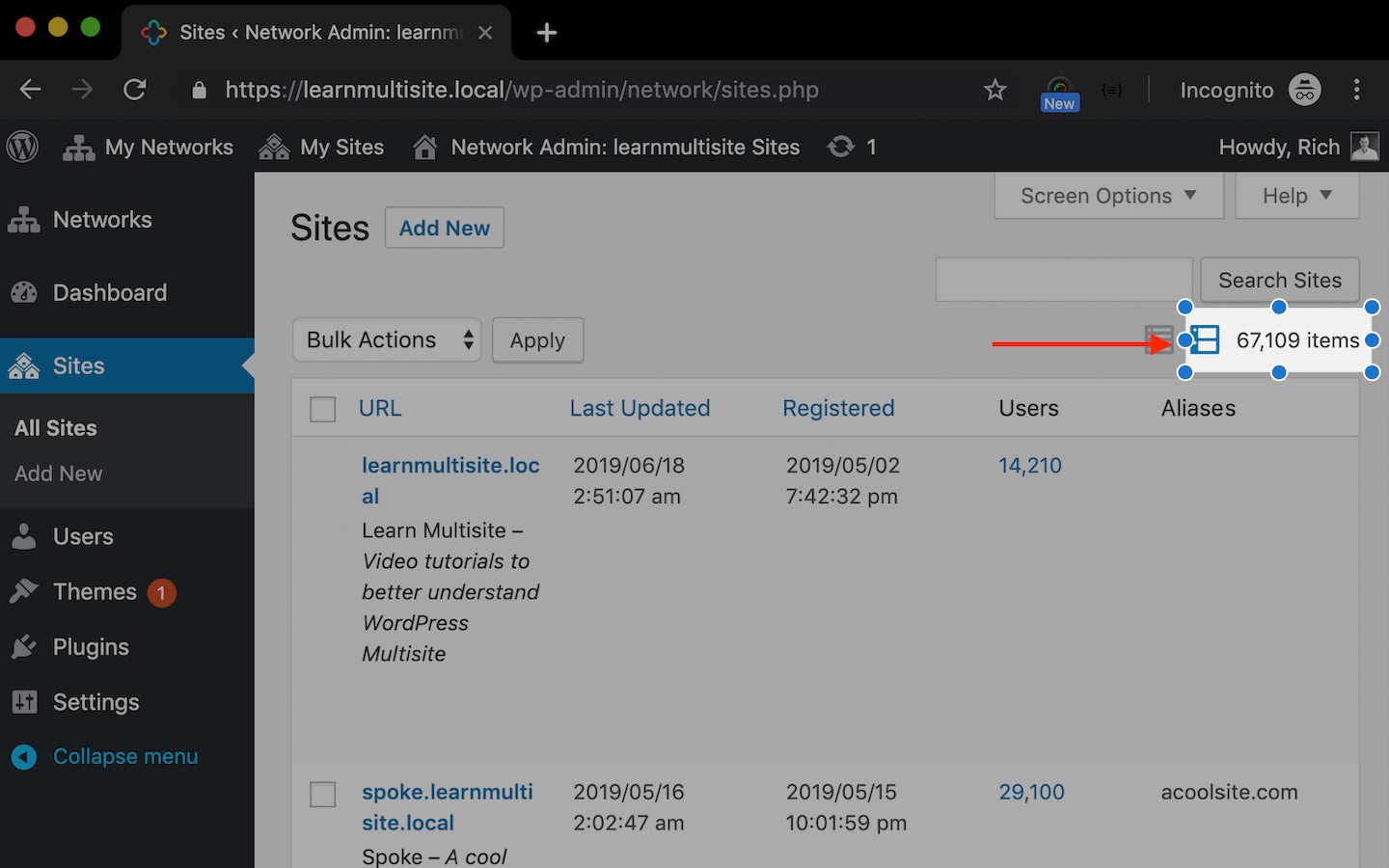Image resolution: width=1389 pixels, height=868 pixels.
Task: Switch to the Network Admin browser tab
Action: tap(309, 32)
